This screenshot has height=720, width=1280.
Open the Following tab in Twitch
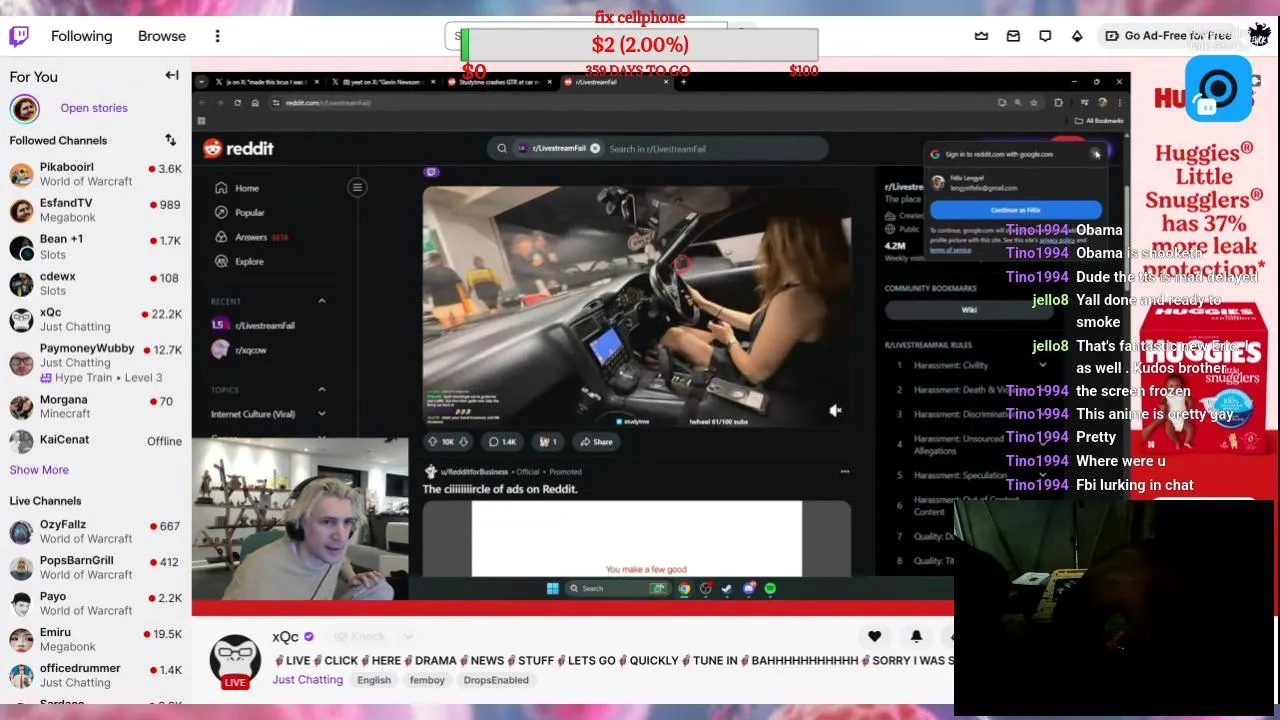82,36
